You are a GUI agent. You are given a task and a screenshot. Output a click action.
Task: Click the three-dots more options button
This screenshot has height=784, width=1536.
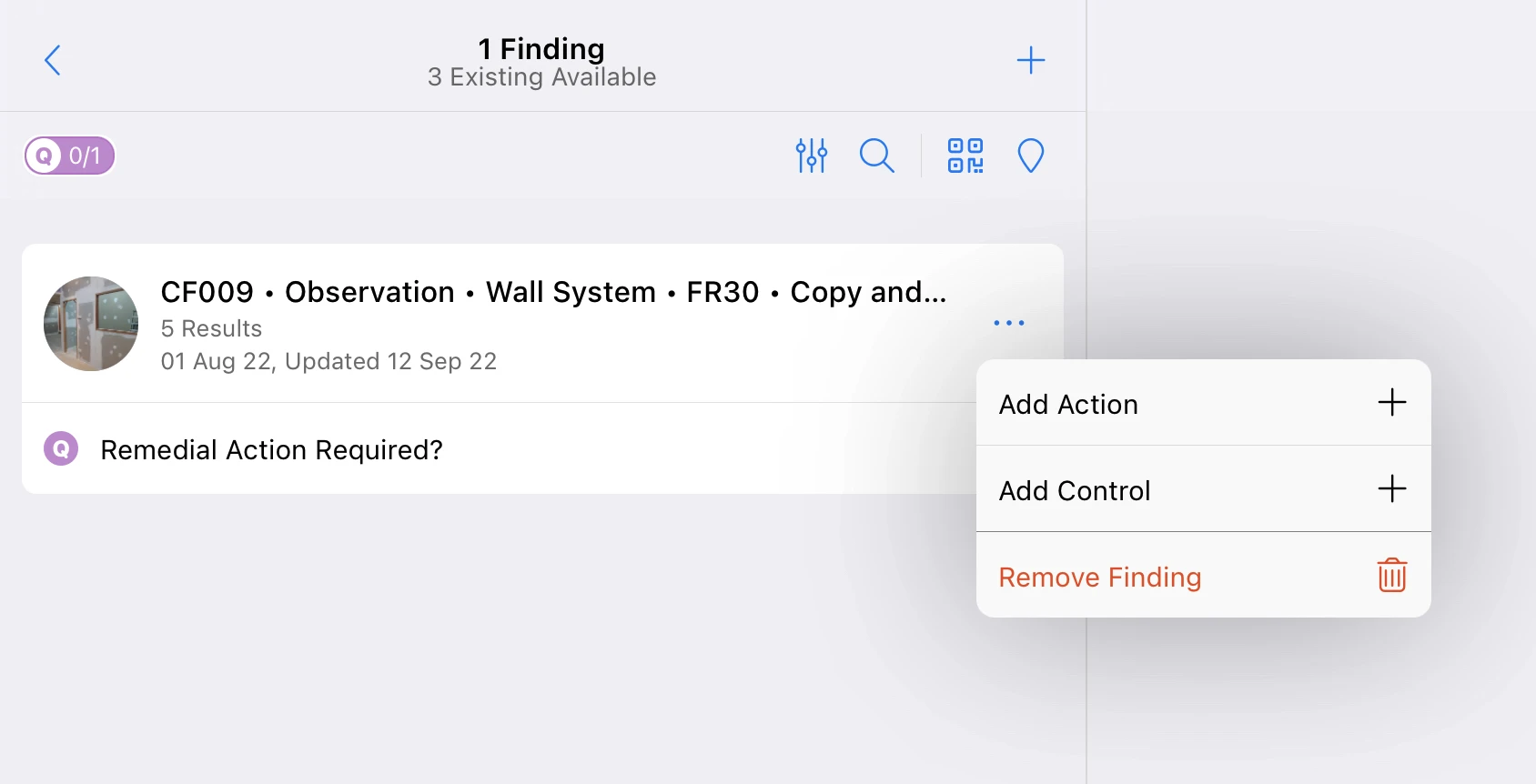(1009, 323)
